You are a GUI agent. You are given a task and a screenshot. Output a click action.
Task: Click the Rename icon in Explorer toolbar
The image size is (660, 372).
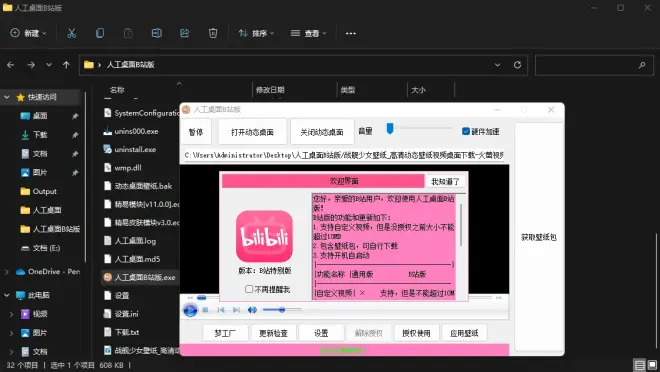156,33
